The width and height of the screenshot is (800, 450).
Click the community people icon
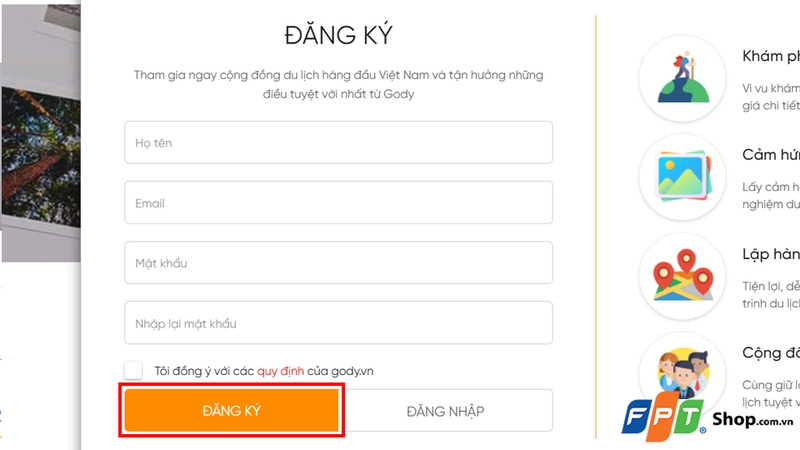coord(683,368)
